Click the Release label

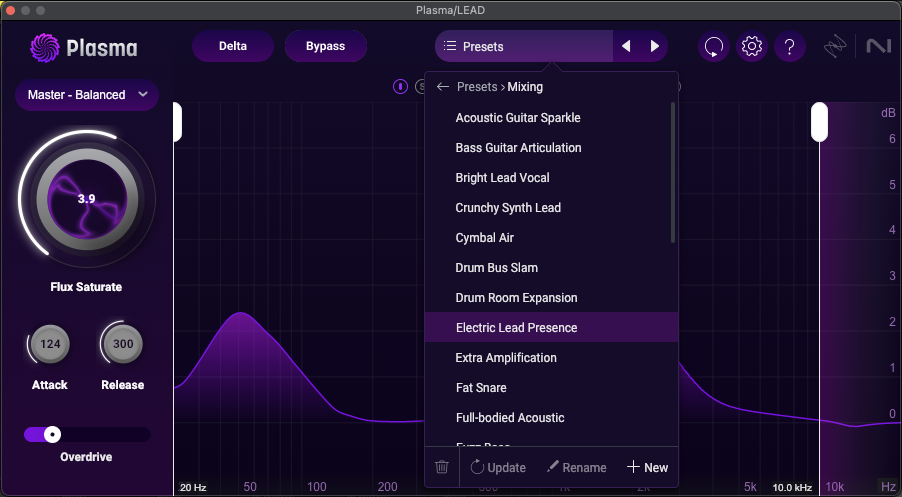(123, 385)
